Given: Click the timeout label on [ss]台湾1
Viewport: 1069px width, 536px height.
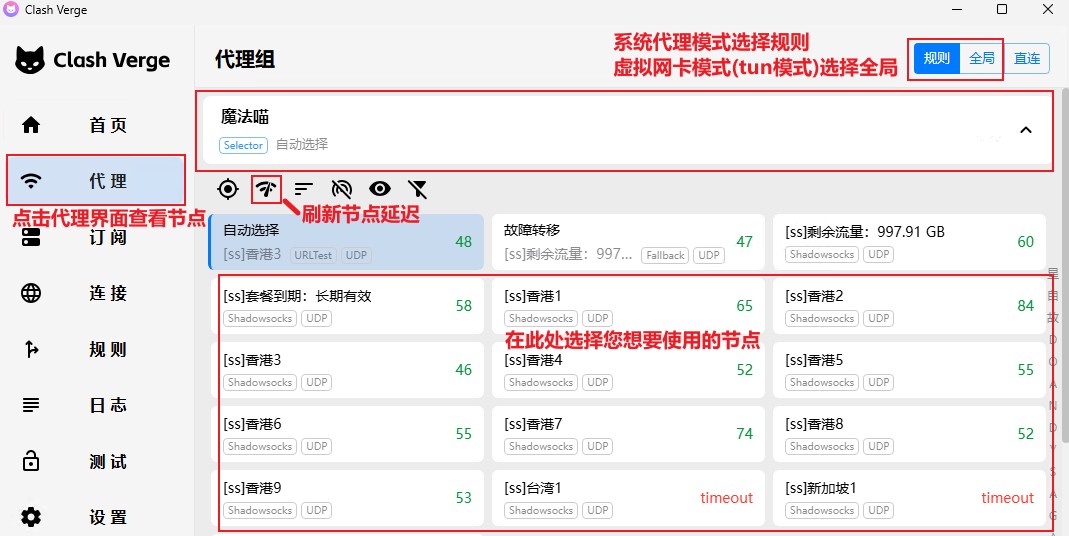Looking at the screenshot, I should 726,498.
